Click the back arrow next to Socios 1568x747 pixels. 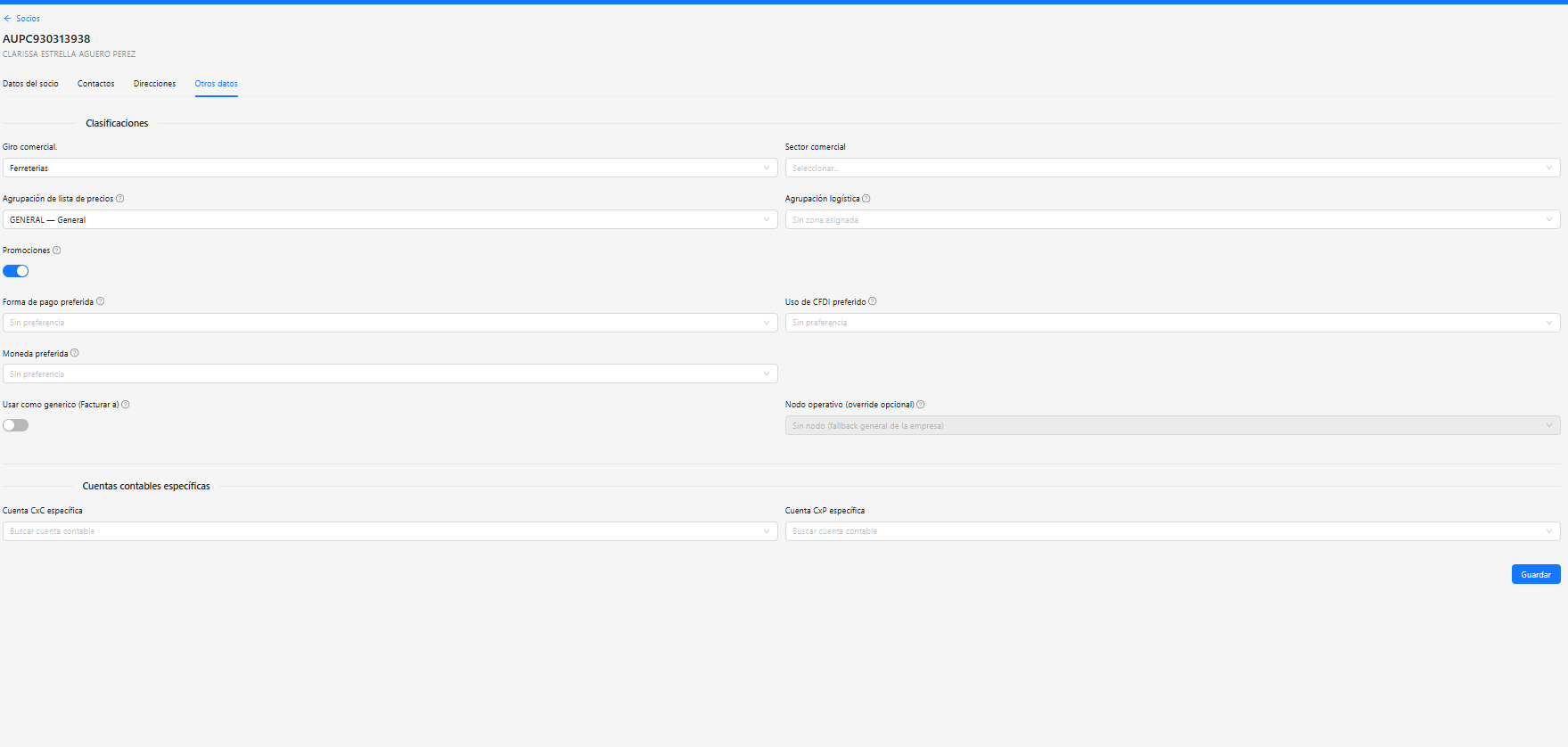pos(8,19)
